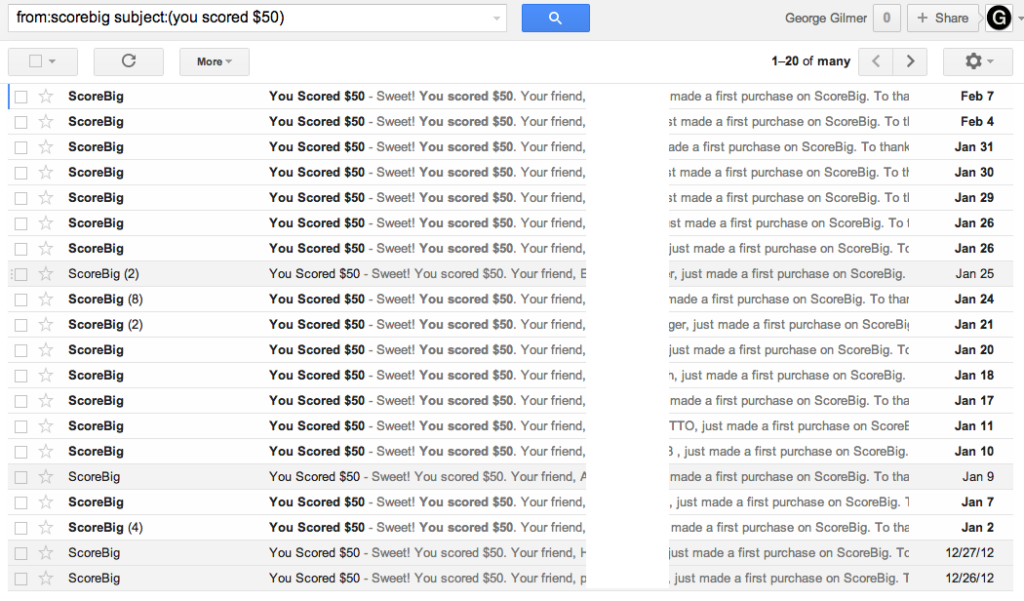The width and height of the screenshot is (1024, 601).
Task: Select the Jan 25 email checkbox
Action: (x=21, y=274)
